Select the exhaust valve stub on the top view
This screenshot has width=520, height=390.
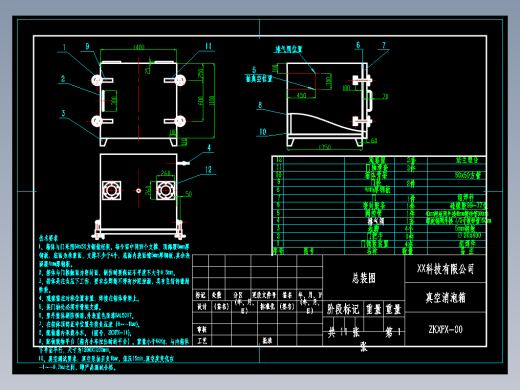[183, 163]
